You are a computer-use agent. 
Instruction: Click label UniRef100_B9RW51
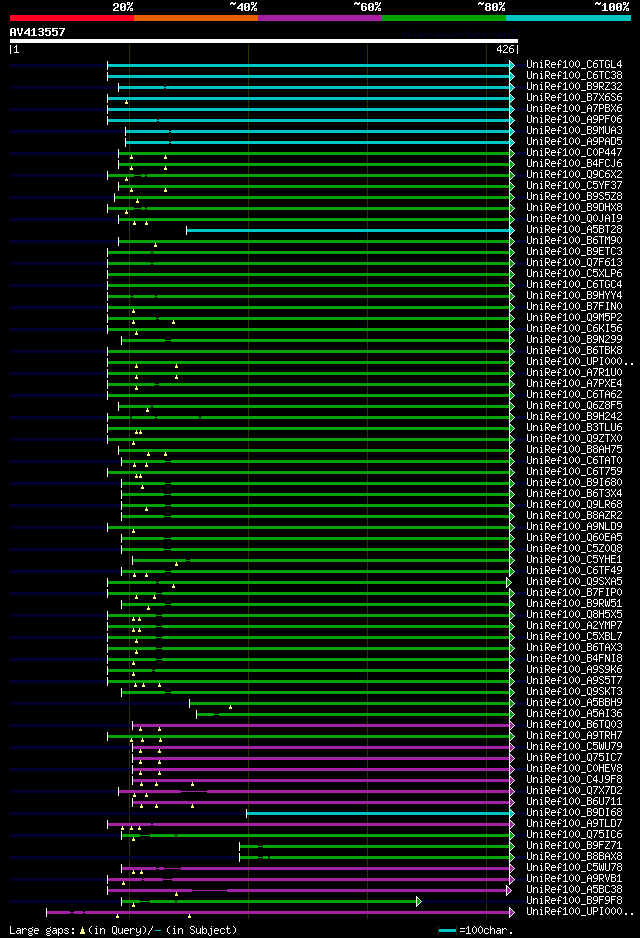(x=574, y=604)
